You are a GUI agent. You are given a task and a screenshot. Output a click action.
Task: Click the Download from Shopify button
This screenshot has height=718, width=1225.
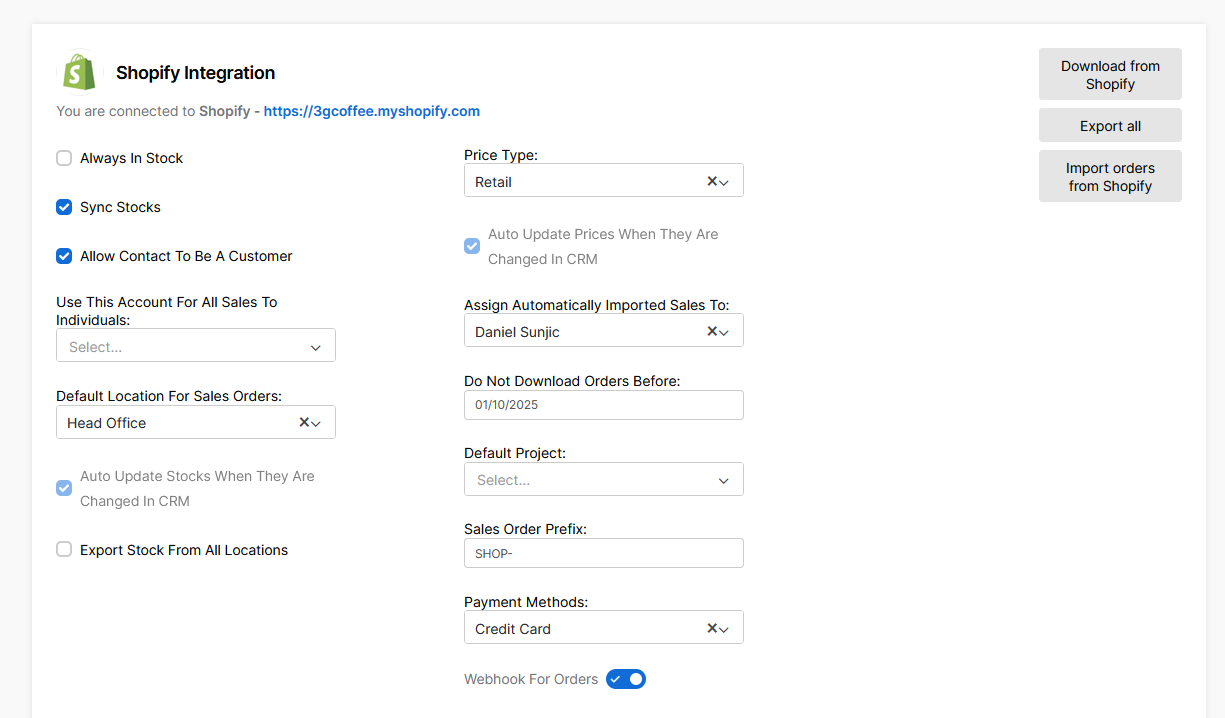(1110, 75)
